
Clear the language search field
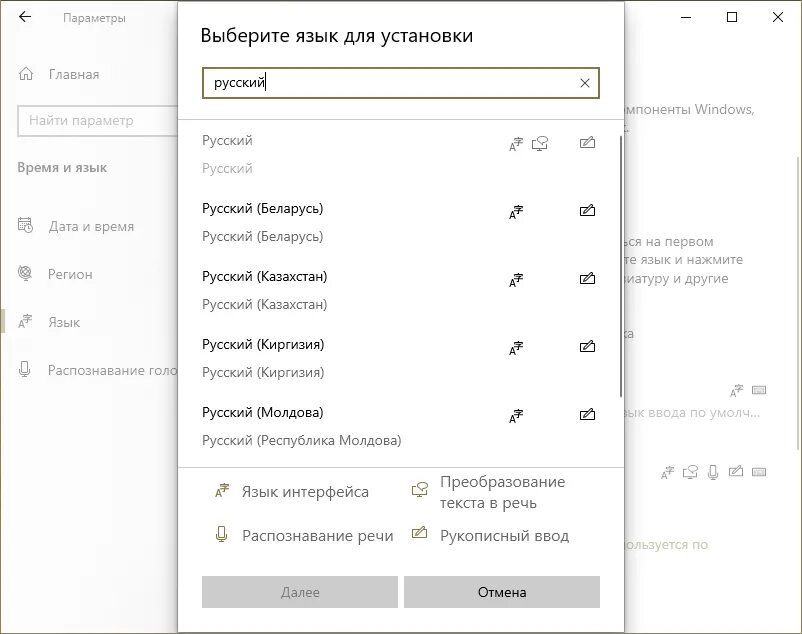(x=585, y=83)
